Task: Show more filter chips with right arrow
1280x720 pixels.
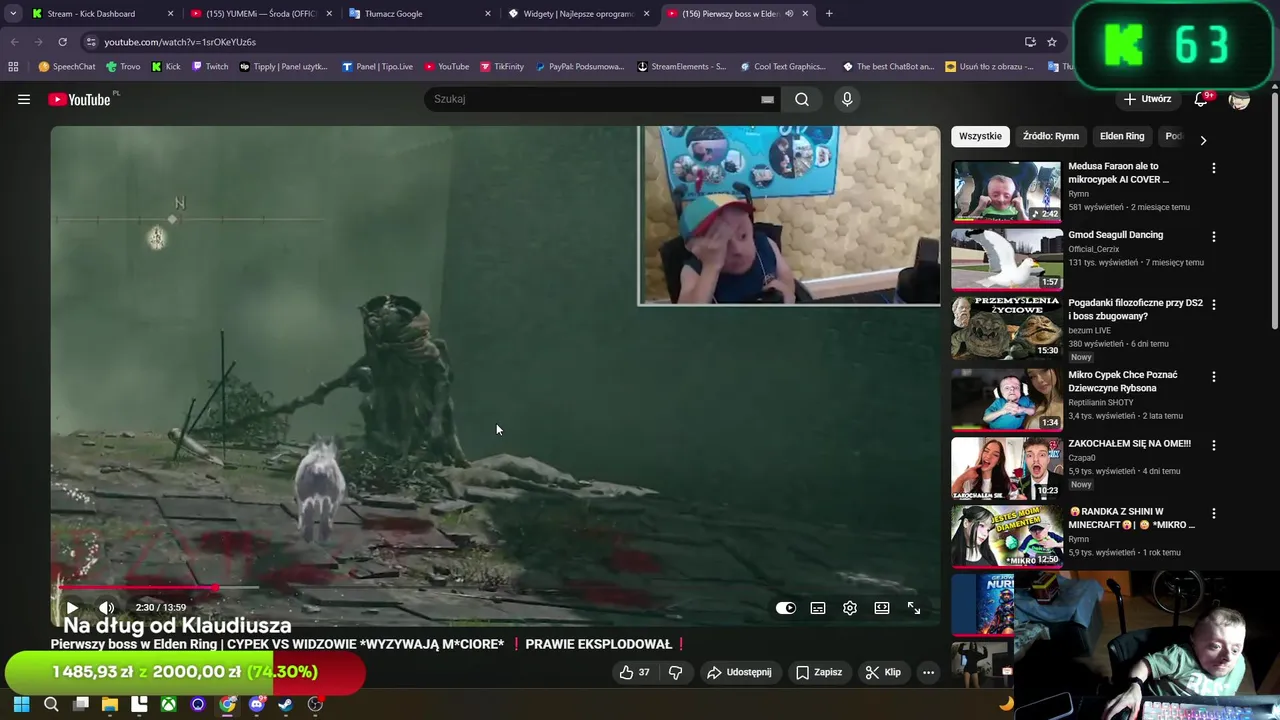Action: (x=1203, y=140)
